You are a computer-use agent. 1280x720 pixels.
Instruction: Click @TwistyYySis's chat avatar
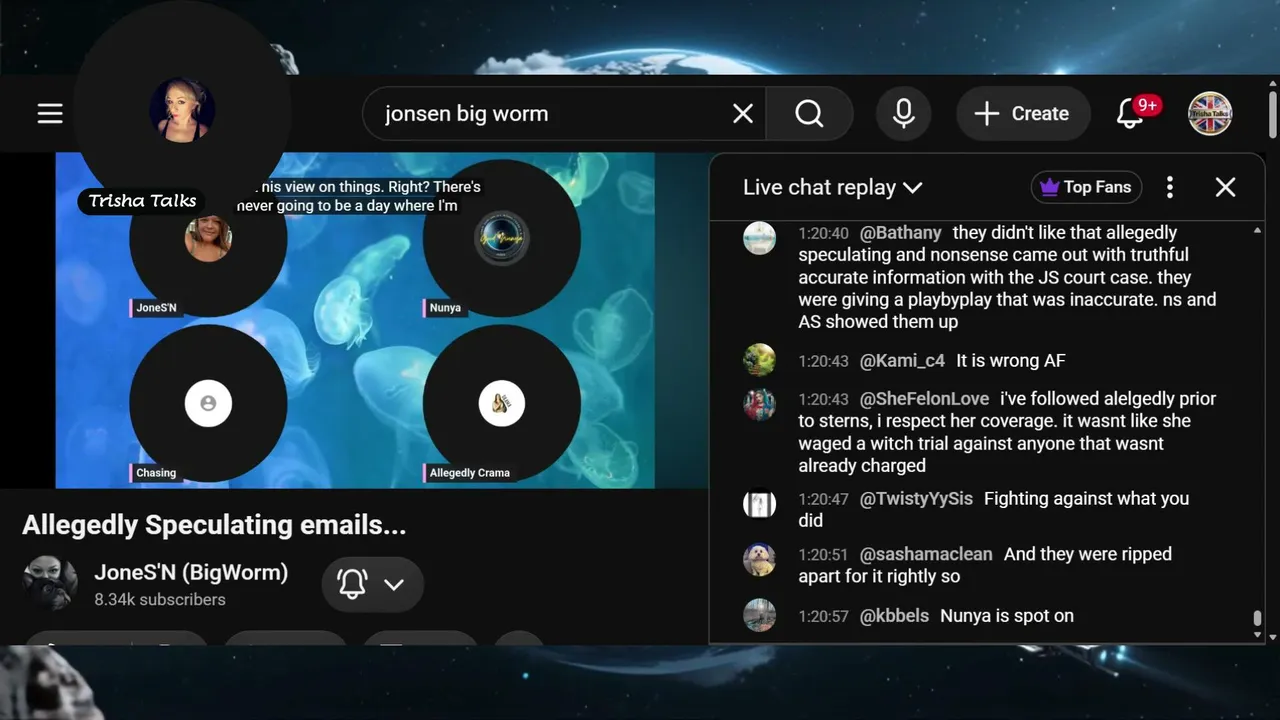click(760, 504)
